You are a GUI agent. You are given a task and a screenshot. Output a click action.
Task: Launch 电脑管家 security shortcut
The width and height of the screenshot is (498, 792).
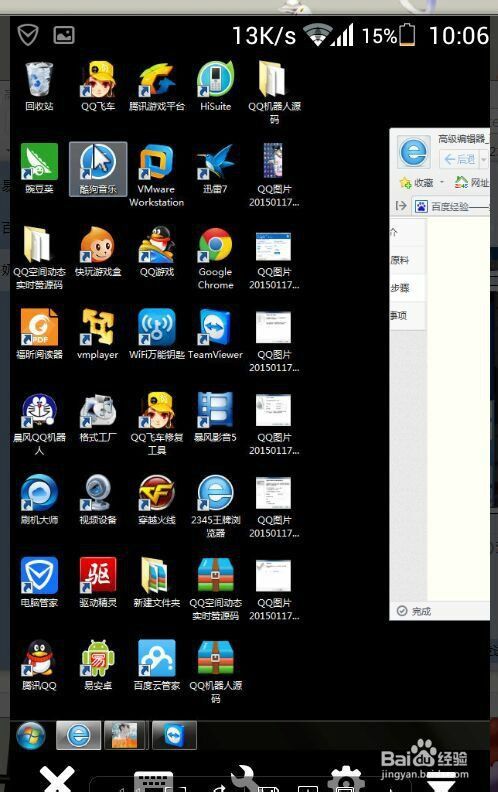coord(39,582)
